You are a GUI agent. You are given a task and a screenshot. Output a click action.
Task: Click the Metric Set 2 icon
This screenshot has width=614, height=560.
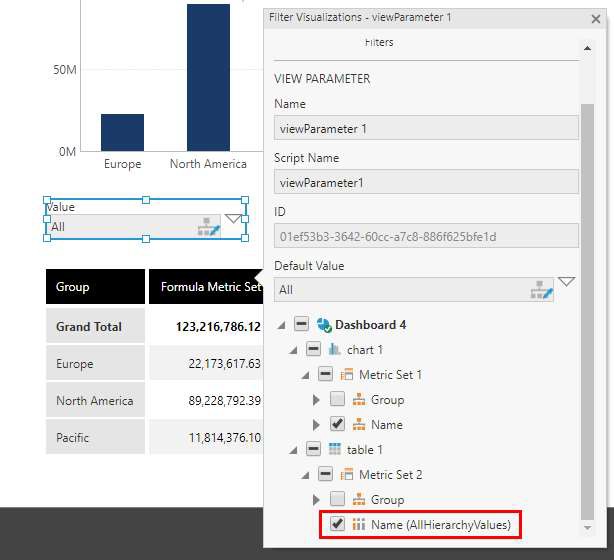click(347, 475)
